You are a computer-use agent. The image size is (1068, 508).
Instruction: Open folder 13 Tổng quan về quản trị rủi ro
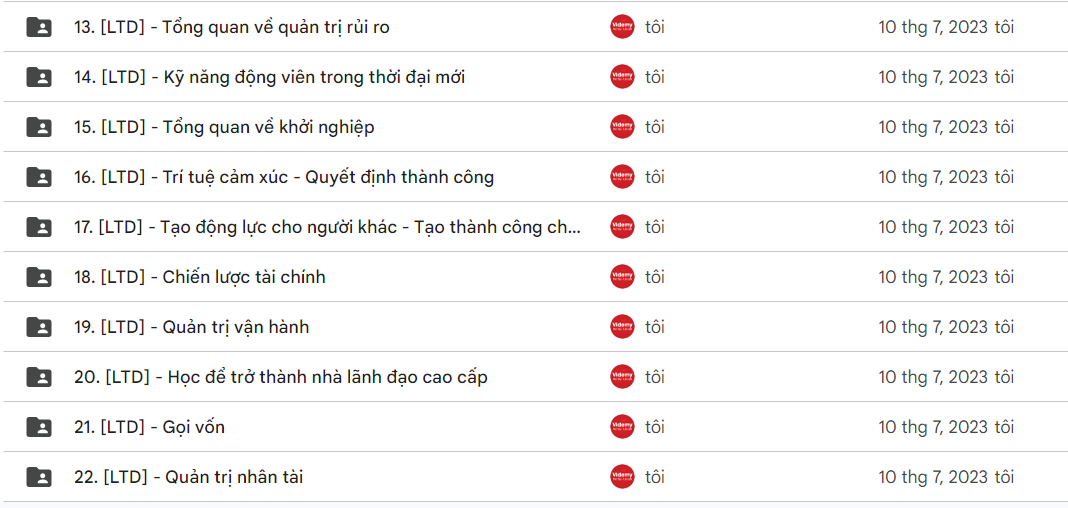click(232, 27)
